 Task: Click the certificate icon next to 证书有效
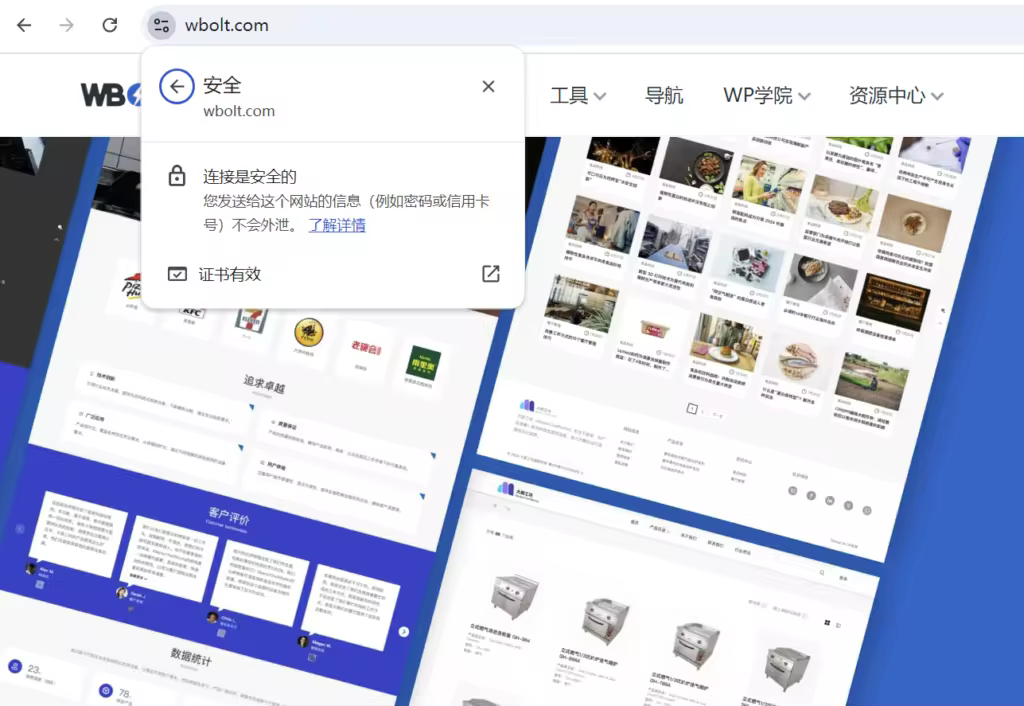click(x=177, y=274)
